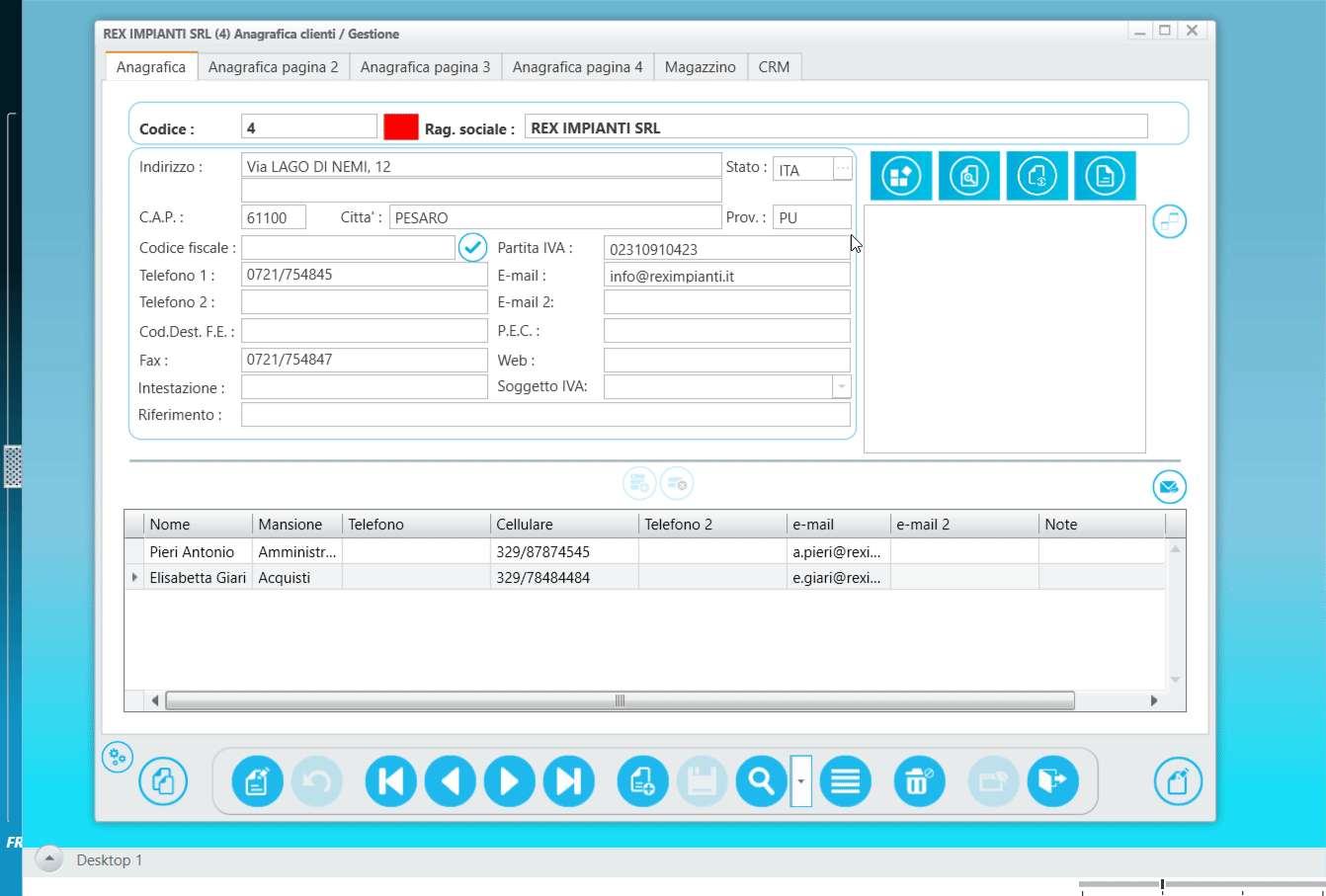Click the blue tiles widget icon button
The height and width of the screenshot is (896, 1326).
point(901,176)
